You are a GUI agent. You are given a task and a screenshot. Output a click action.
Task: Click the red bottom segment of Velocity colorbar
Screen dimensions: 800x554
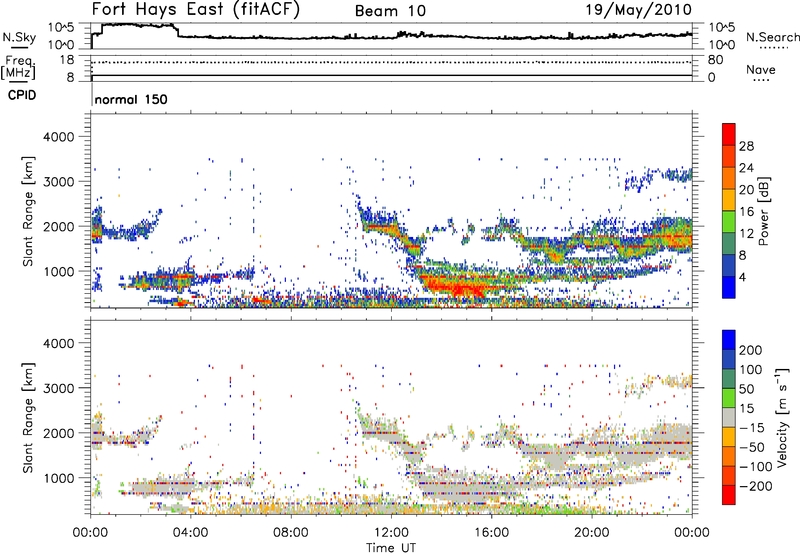tap(729, 495)
